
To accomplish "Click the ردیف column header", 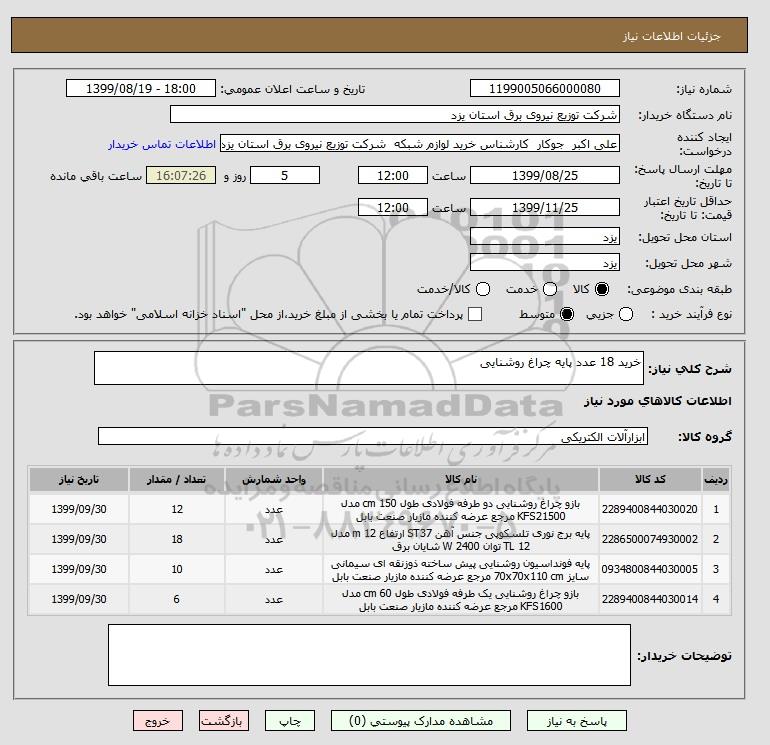I will 715,479.
